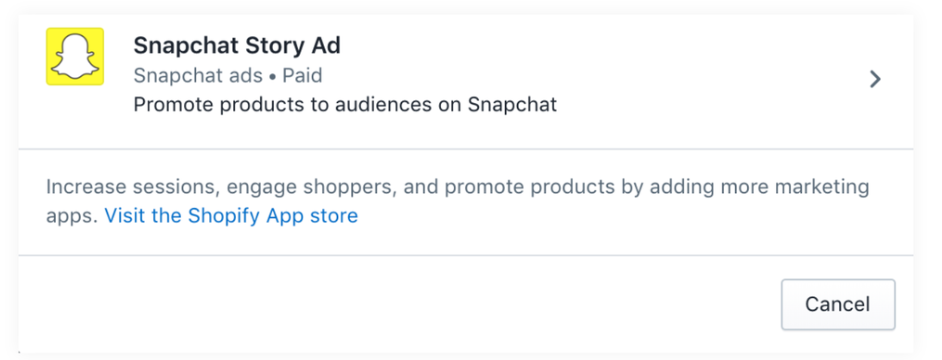Select the Snapchat Story Ad list row
The height and width of the screenshot is (360, 942).
coord(466,81)
